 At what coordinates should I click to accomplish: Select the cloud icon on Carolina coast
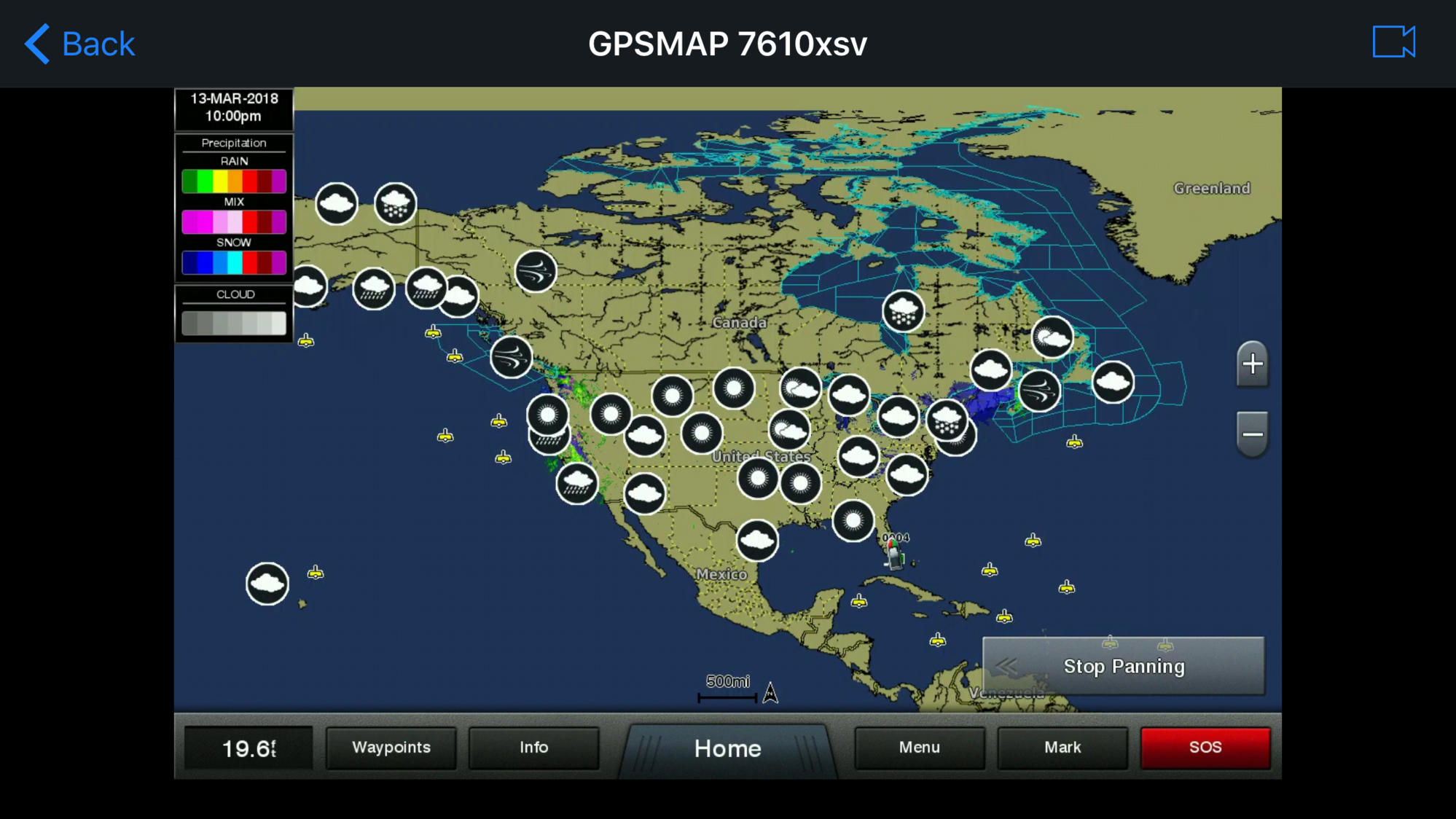[907, 474]
